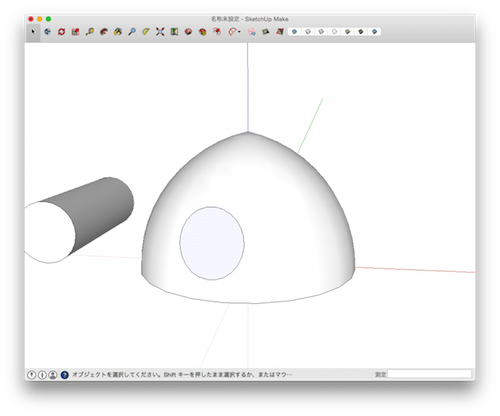The height and width of the screenshot is (416, 500).
Task: Select the lavender elliptical face on the dome
Action: pos(212,243)
